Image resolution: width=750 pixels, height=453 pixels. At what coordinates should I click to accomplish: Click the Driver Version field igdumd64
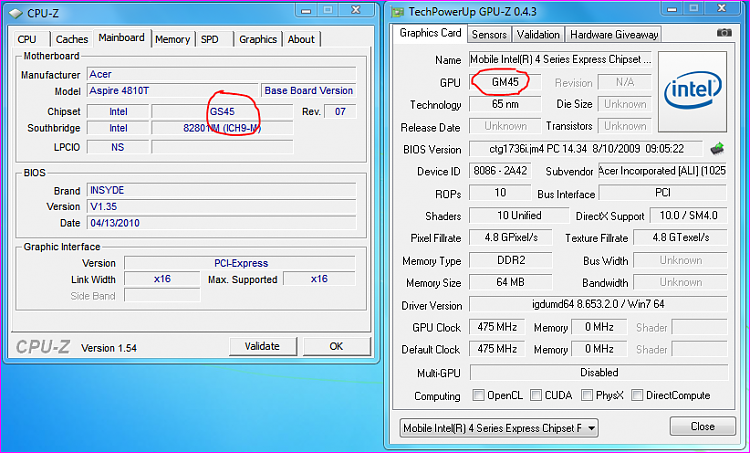click(x=598, y=304)
